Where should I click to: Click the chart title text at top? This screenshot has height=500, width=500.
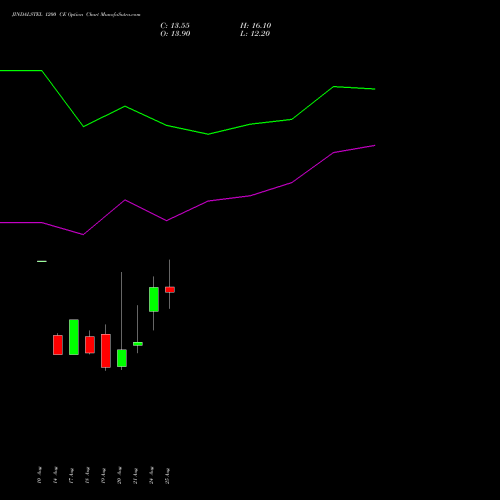(x=76, y=14)
